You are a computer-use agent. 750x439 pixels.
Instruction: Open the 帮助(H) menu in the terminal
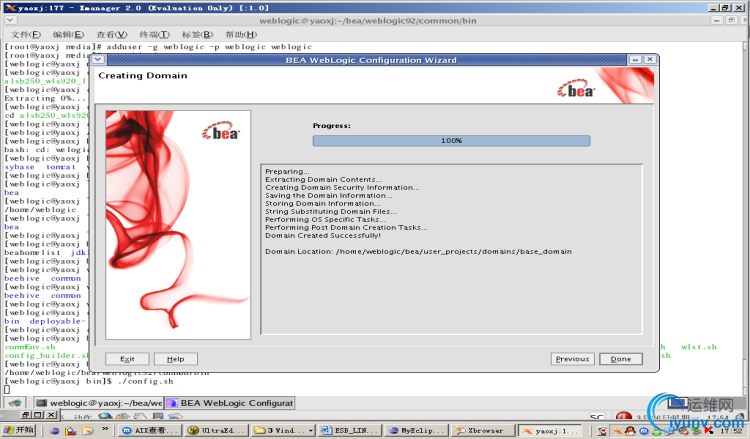pos(241,34)
